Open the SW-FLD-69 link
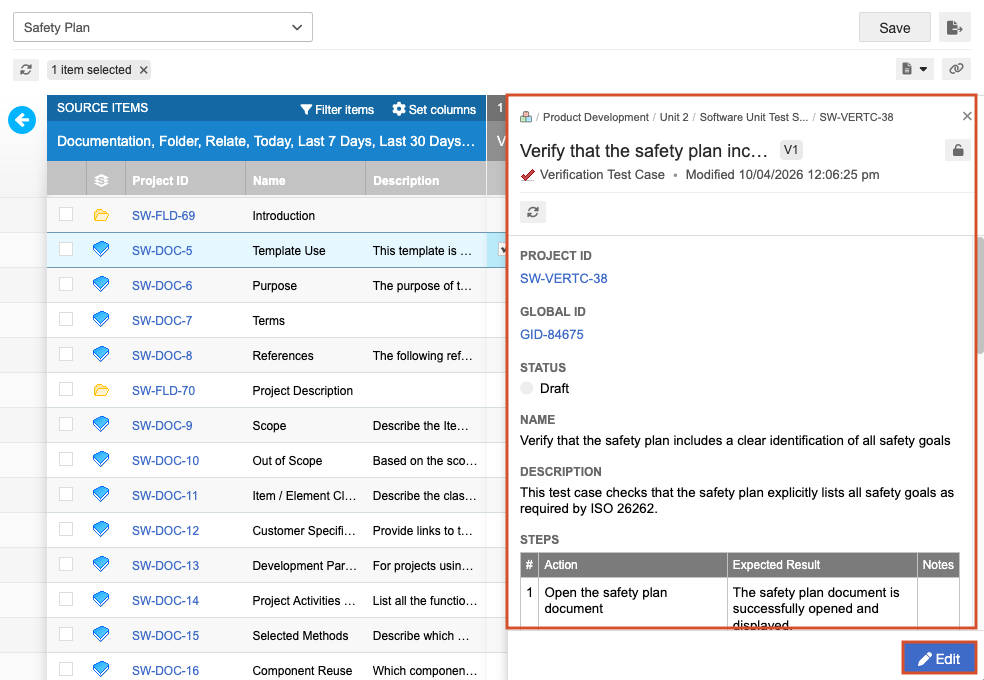Image resolution: width=984 pixels, height=680 pixels. [x=163, y=216]
